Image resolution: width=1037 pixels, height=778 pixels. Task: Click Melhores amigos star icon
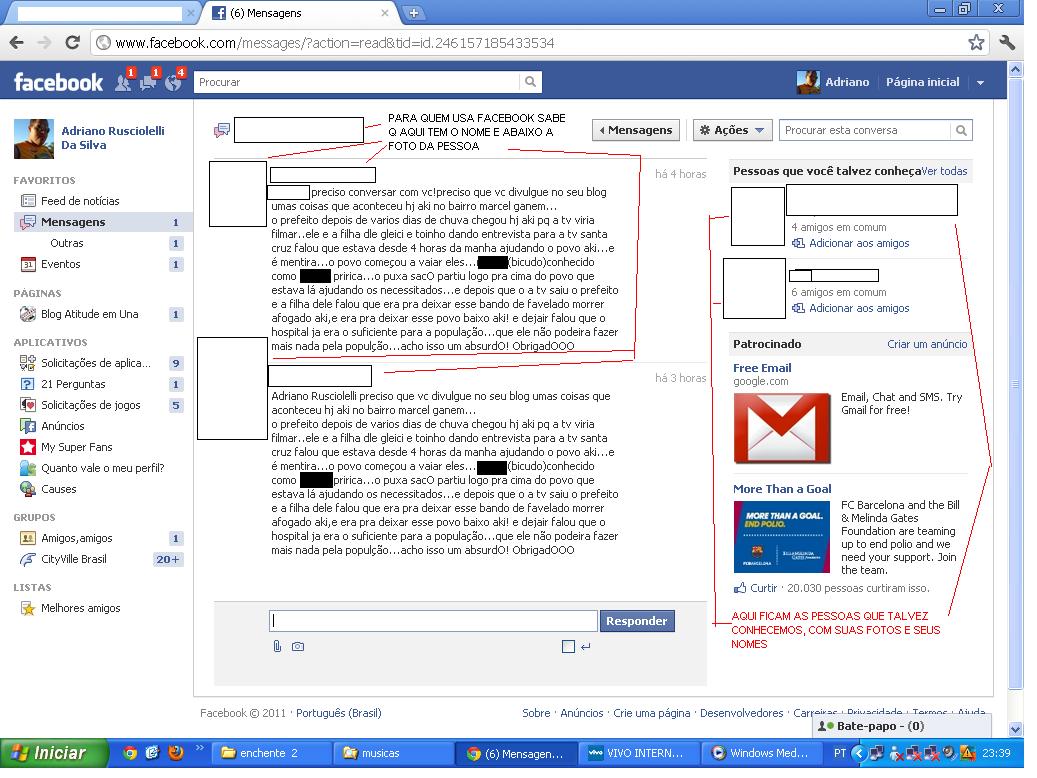click(28, 609)
